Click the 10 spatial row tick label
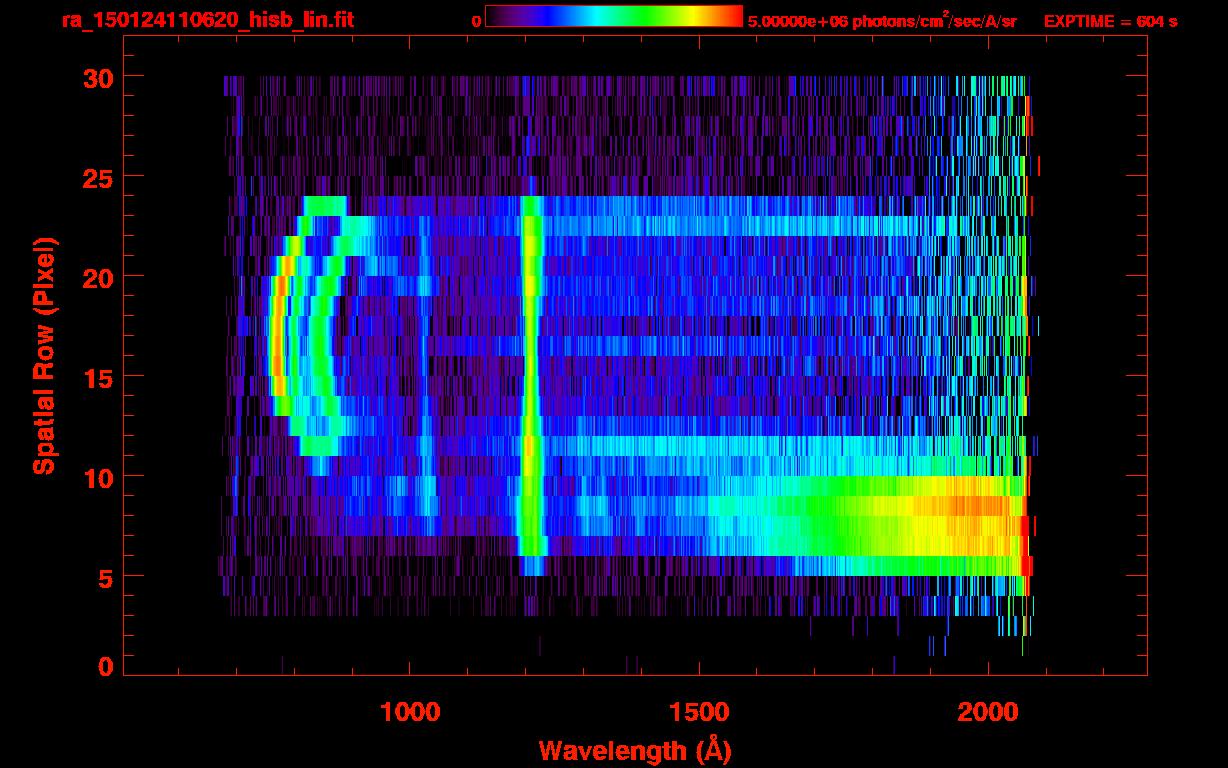The image size is (1228, 768). coord(98,476)
